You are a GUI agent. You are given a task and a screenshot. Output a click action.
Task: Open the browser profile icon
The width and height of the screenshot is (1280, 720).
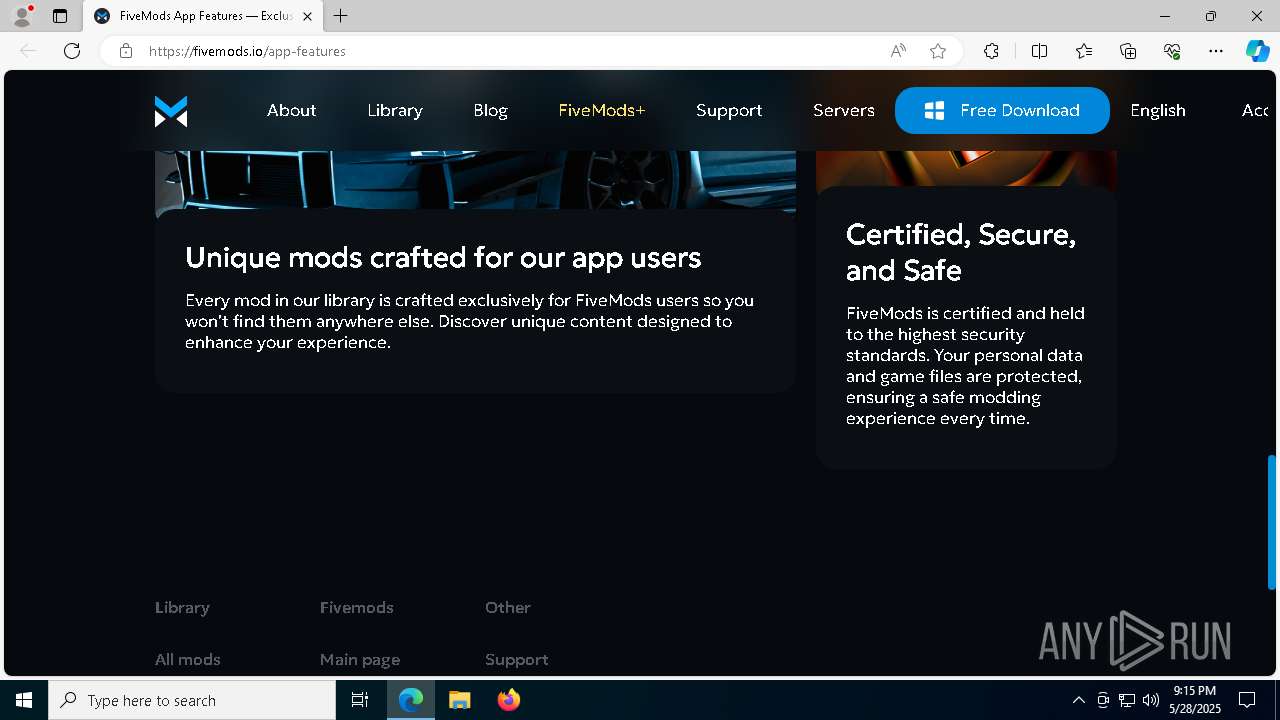pos(21,16)
